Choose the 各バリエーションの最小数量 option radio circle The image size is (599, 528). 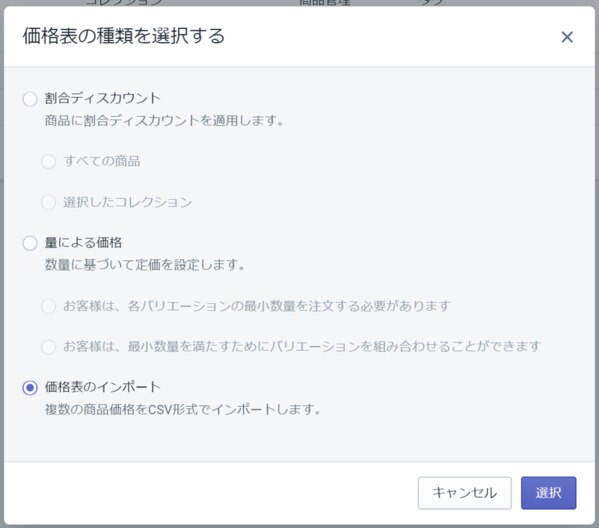click(x=49, y=306)
